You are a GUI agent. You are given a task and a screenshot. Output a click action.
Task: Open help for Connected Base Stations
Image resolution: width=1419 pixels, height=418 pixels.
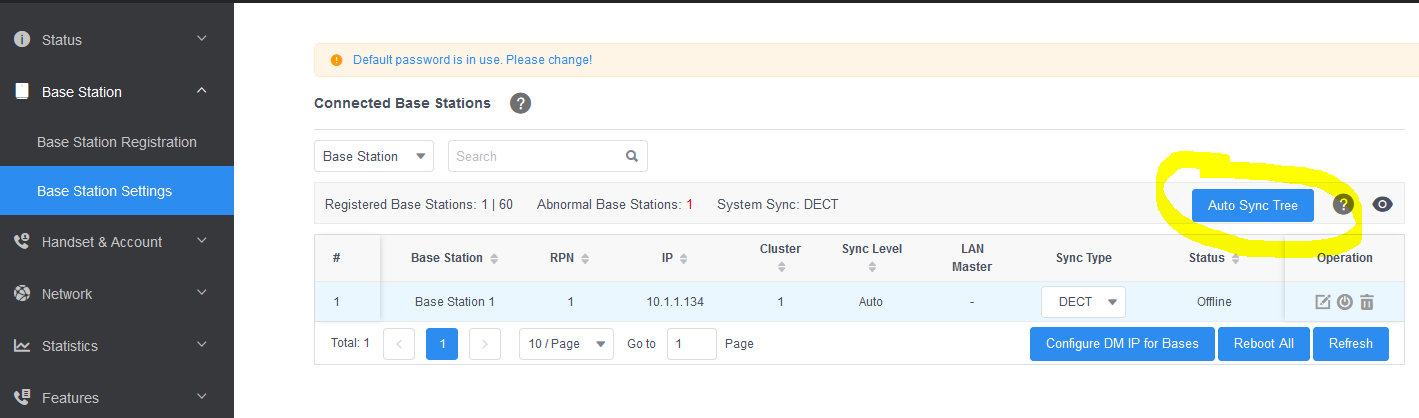click(520, 103)
